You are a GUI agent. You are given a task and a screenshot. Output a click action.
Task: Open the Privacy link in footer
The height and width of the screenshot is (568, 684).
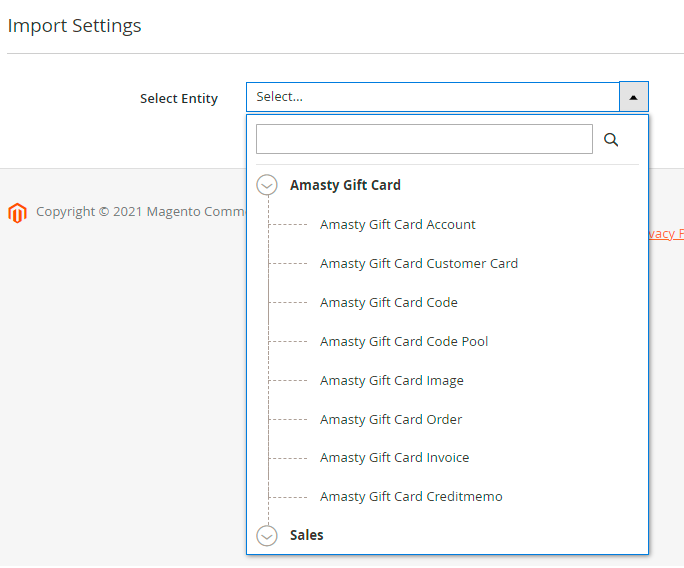666,234
